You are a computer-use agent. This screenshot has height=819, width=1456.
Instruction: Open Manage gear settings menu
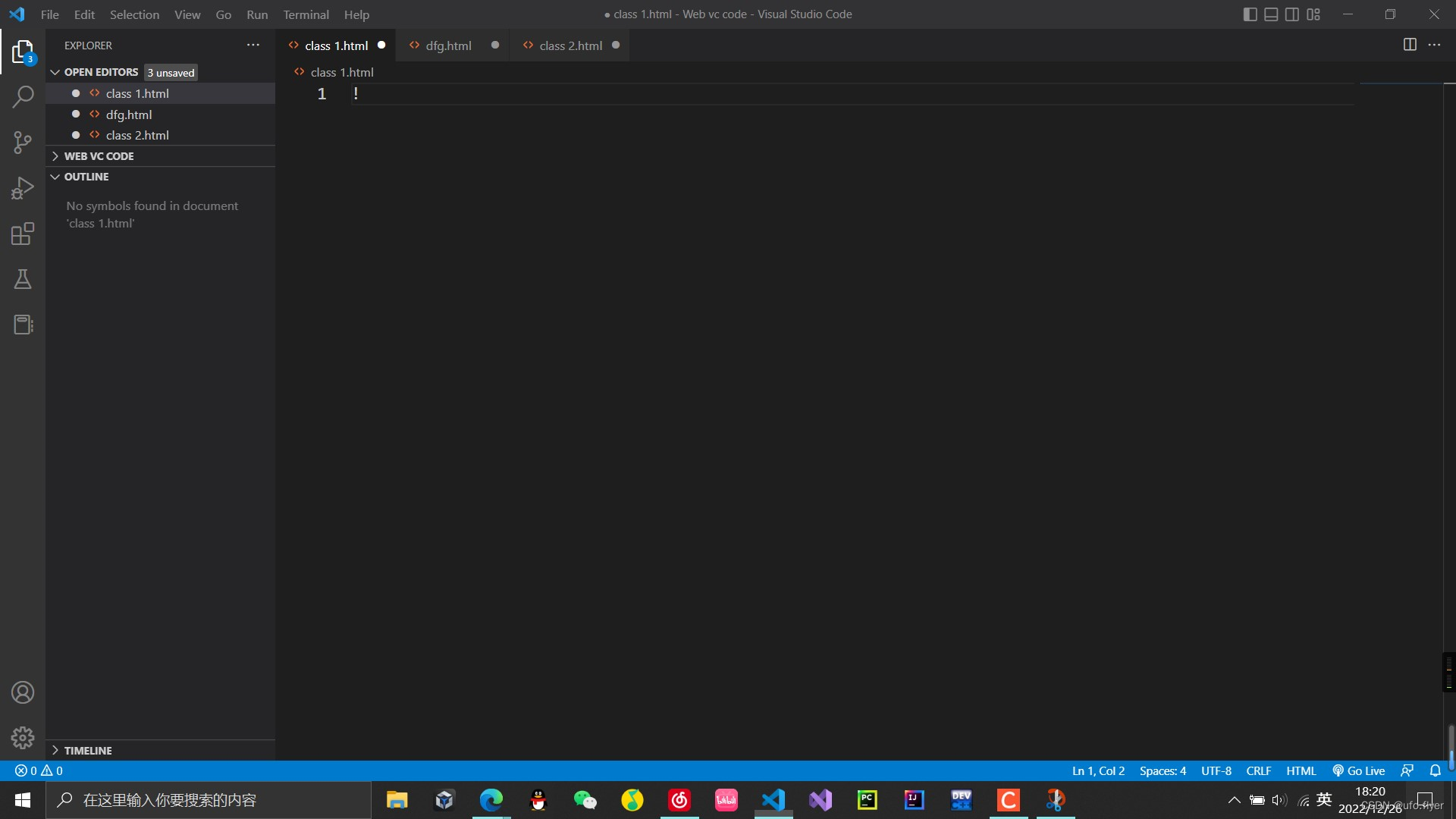(x=23, y=738)
